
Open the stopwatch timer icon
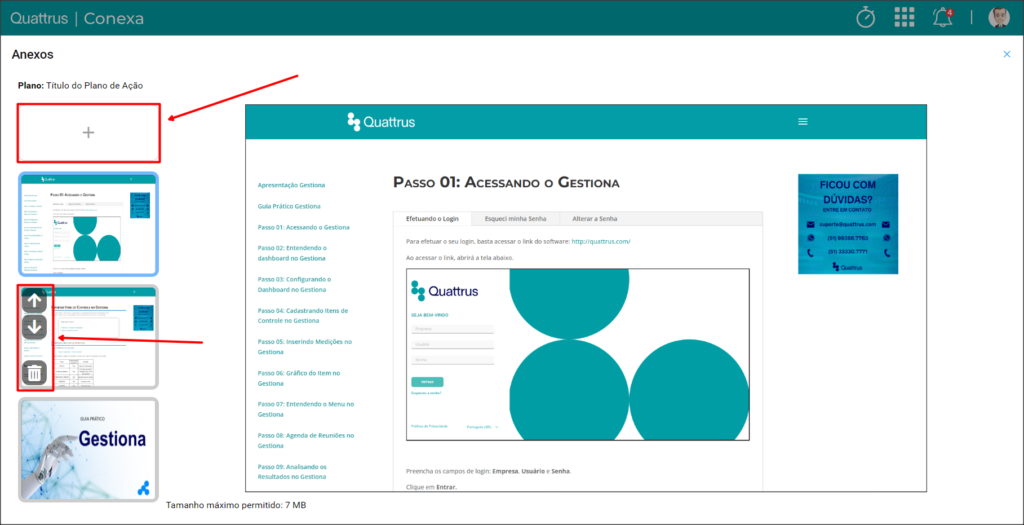865,18
